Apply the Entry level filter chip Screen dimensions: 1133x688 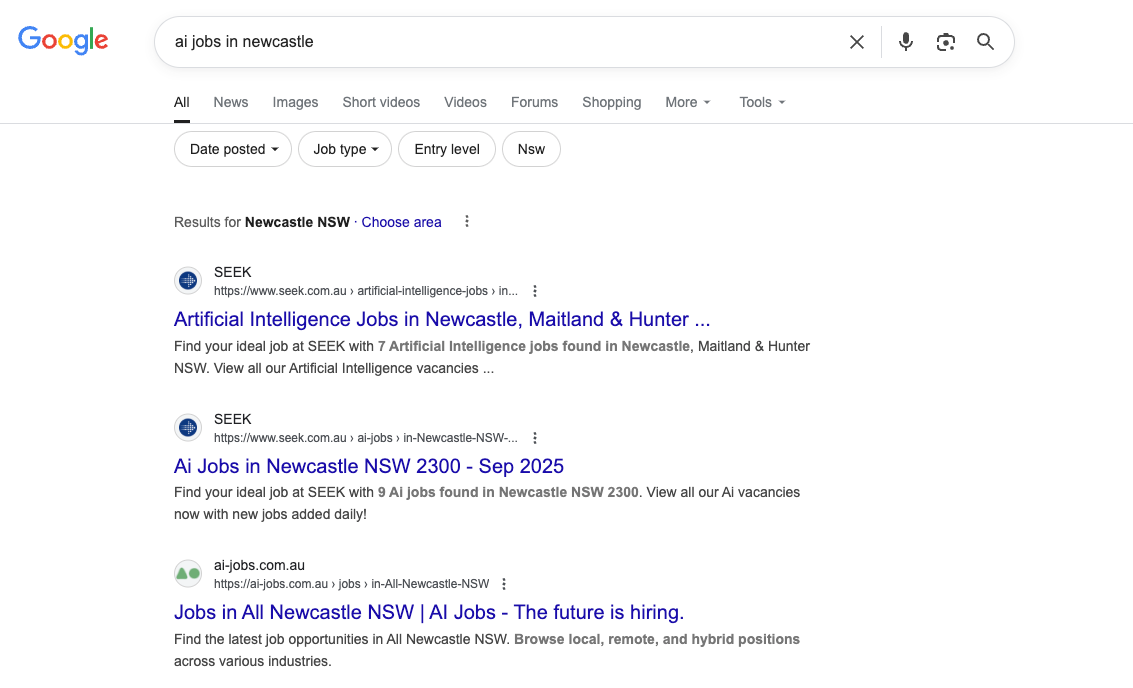coord(447,149)
